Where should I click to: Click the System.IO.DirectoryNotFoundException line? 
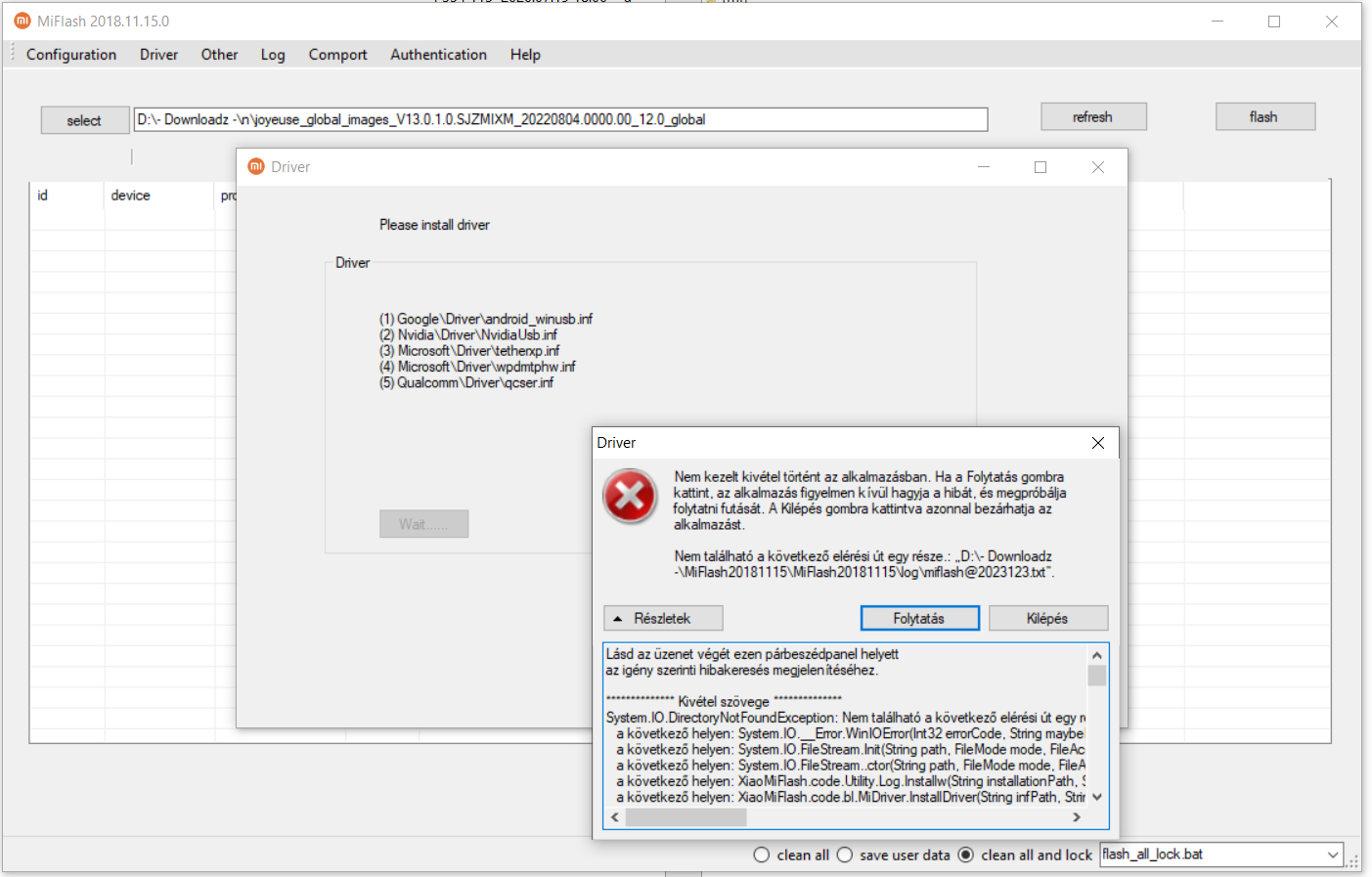pos(846,718)
